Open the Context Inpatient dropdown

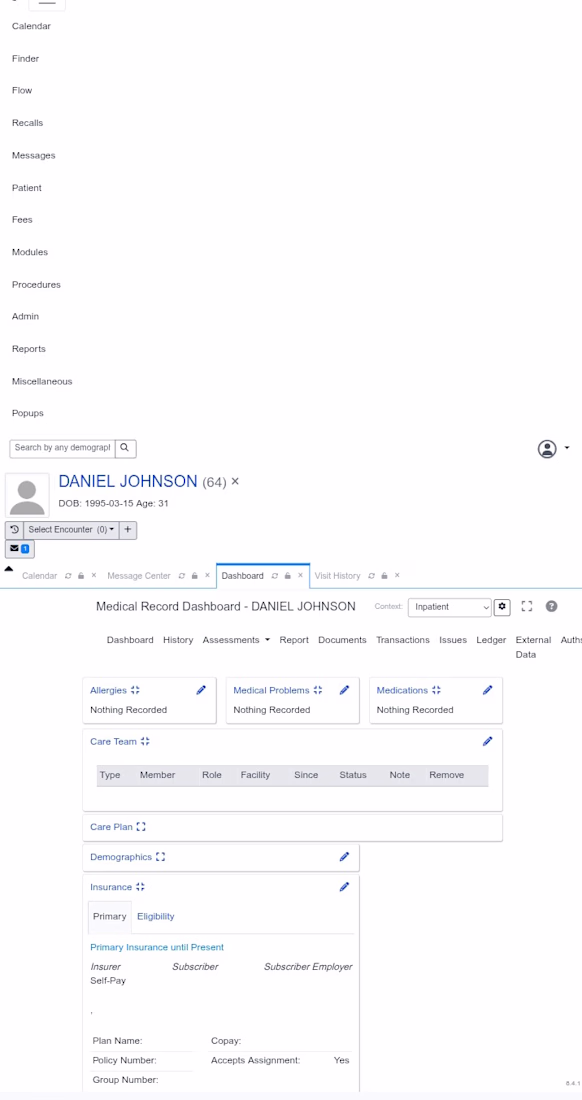449,607
